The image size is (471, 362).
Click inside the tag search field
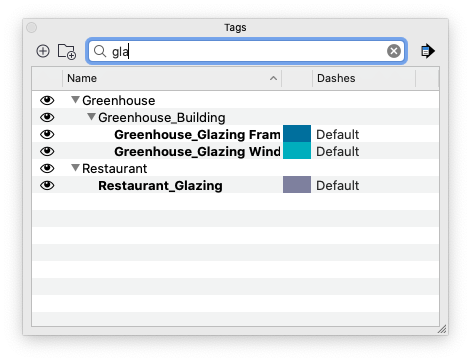pos(247,51)
